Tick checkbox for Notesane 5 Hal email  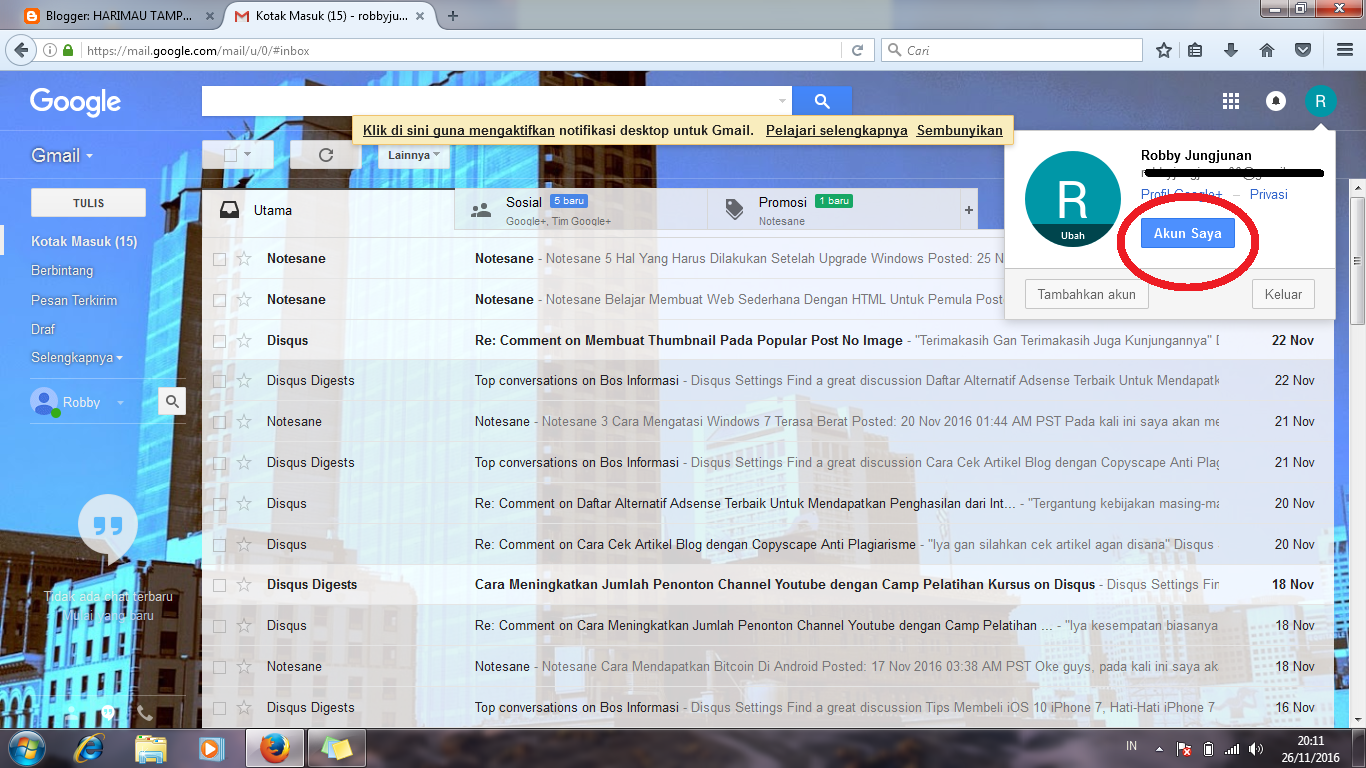click(219, 259)
